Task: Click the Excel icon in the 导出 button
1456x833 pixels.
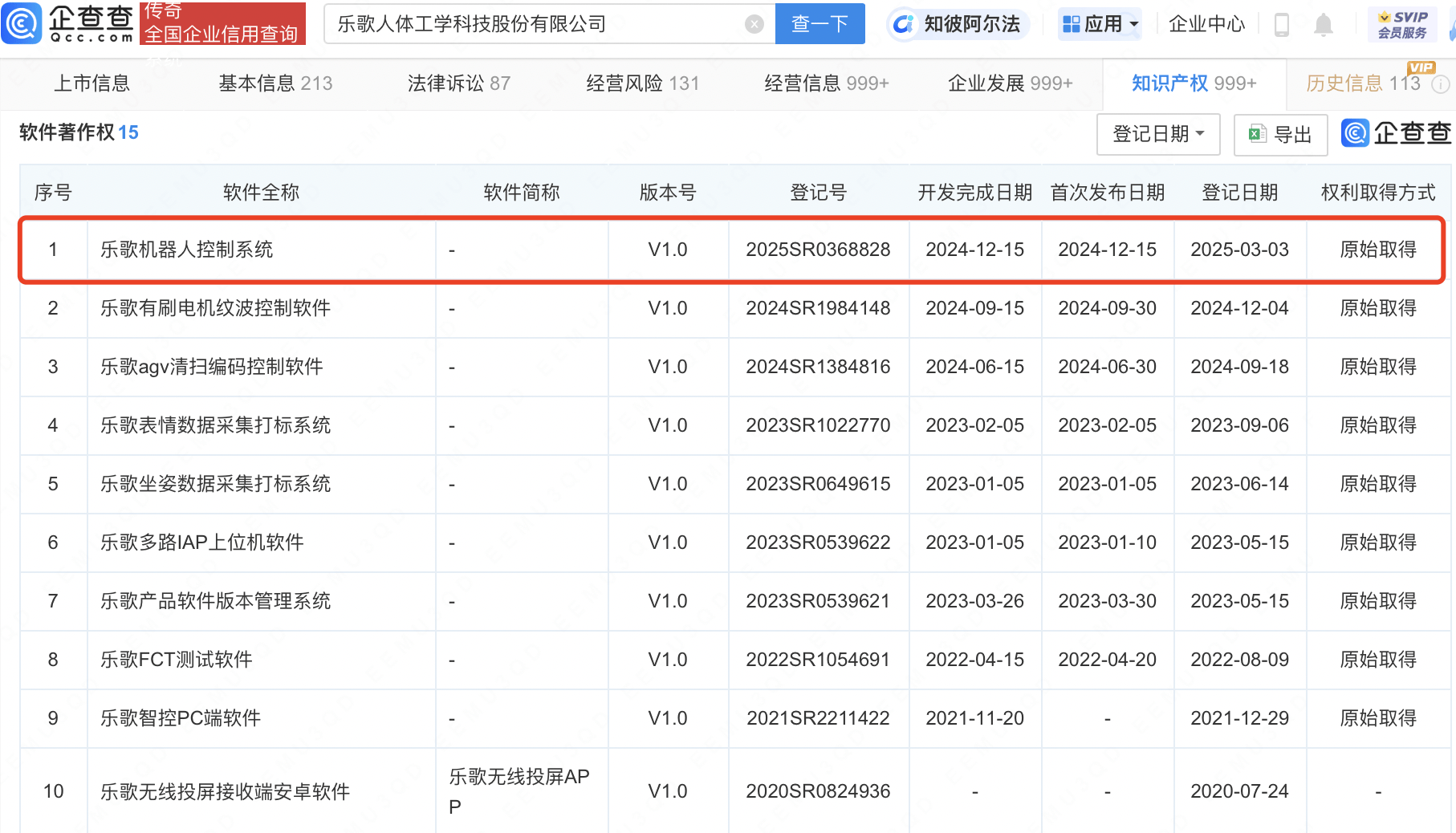Action: point(1258,134)
